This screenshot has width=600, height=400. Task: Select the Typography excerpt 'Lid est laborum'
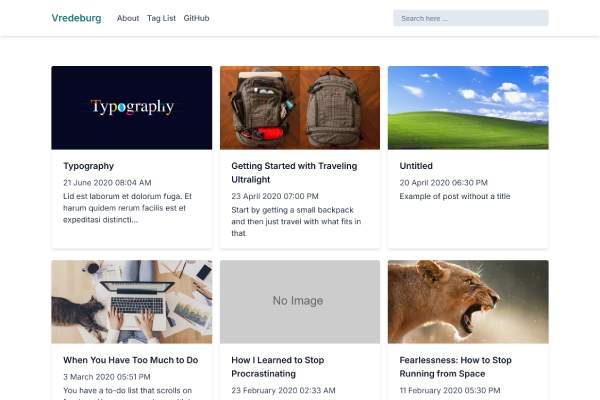point(127,208)
